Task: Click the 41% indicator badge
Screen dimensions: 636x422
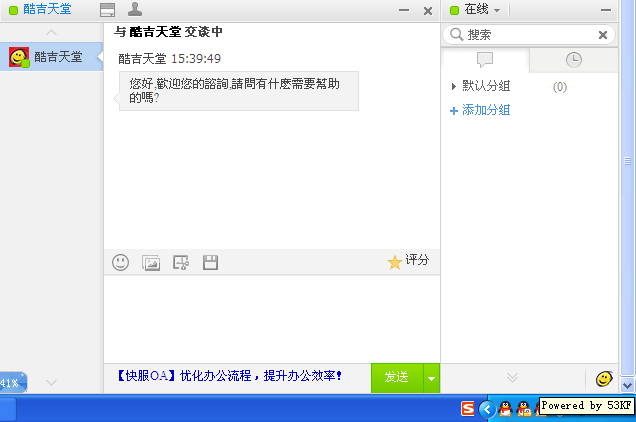Action: tap(13, 382)
